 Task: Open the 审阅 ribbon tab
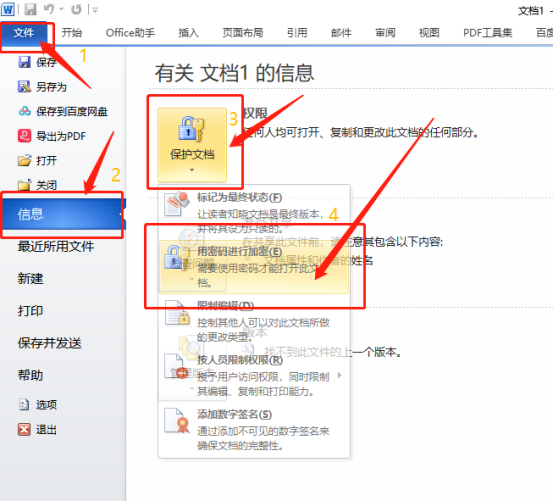pos(385,33)
